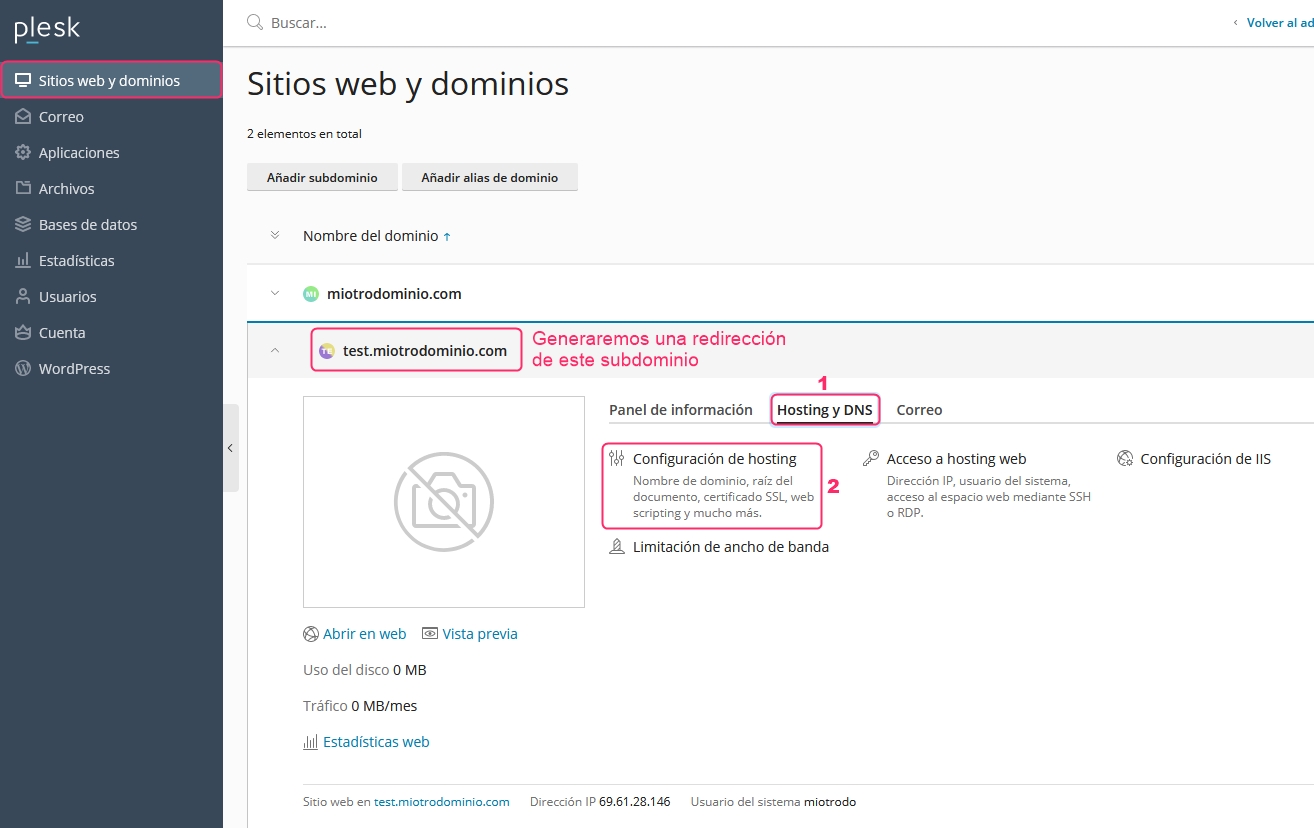The image size is (1314, 828).
Task: Click the Bases de datos icon
Action: 23,225
